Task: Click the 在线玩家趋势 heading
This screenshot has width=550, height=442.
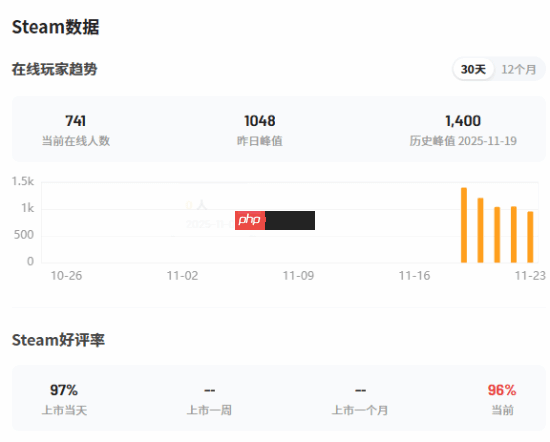Action: click(54, 69)
